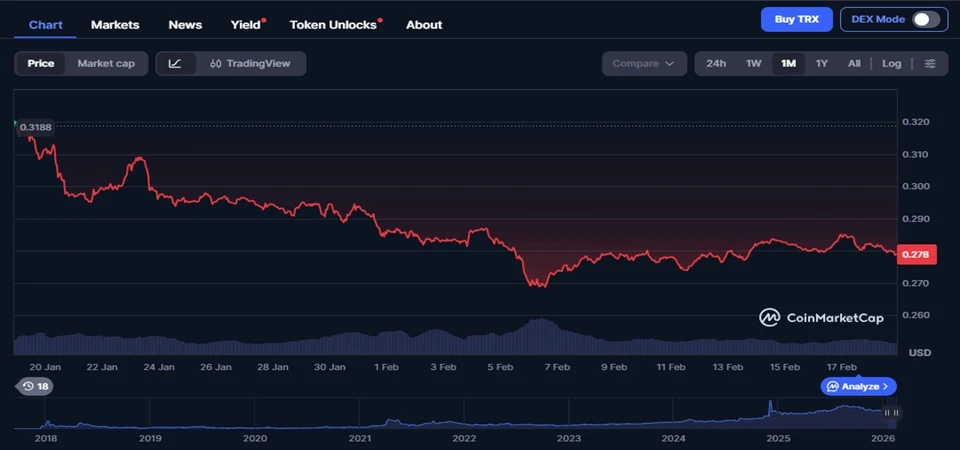
Task: Select the line chart view icon
Action: [x=175, y=64]
